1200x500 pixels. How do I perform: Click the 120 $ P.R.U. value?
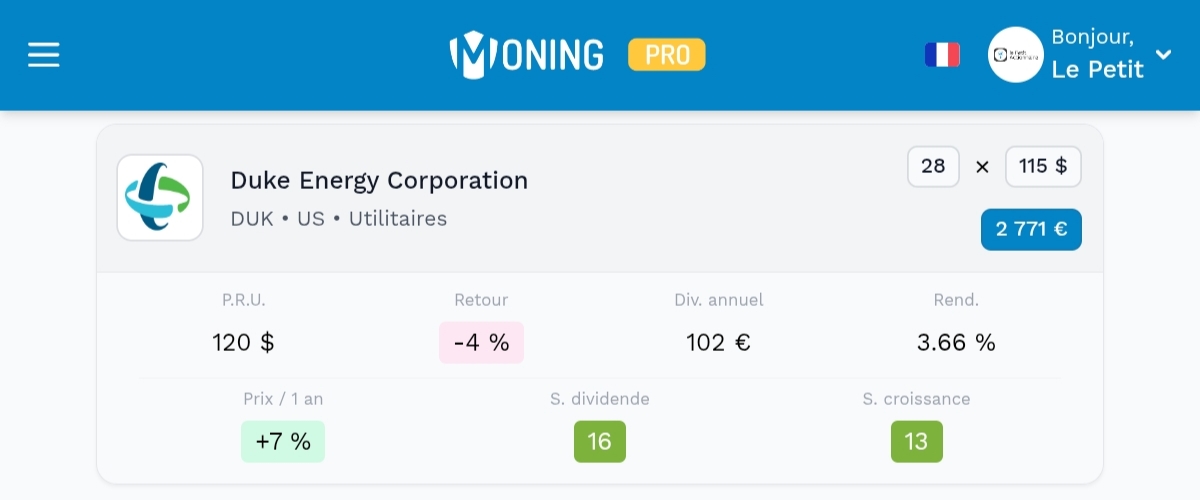click(x=243, y=343)
